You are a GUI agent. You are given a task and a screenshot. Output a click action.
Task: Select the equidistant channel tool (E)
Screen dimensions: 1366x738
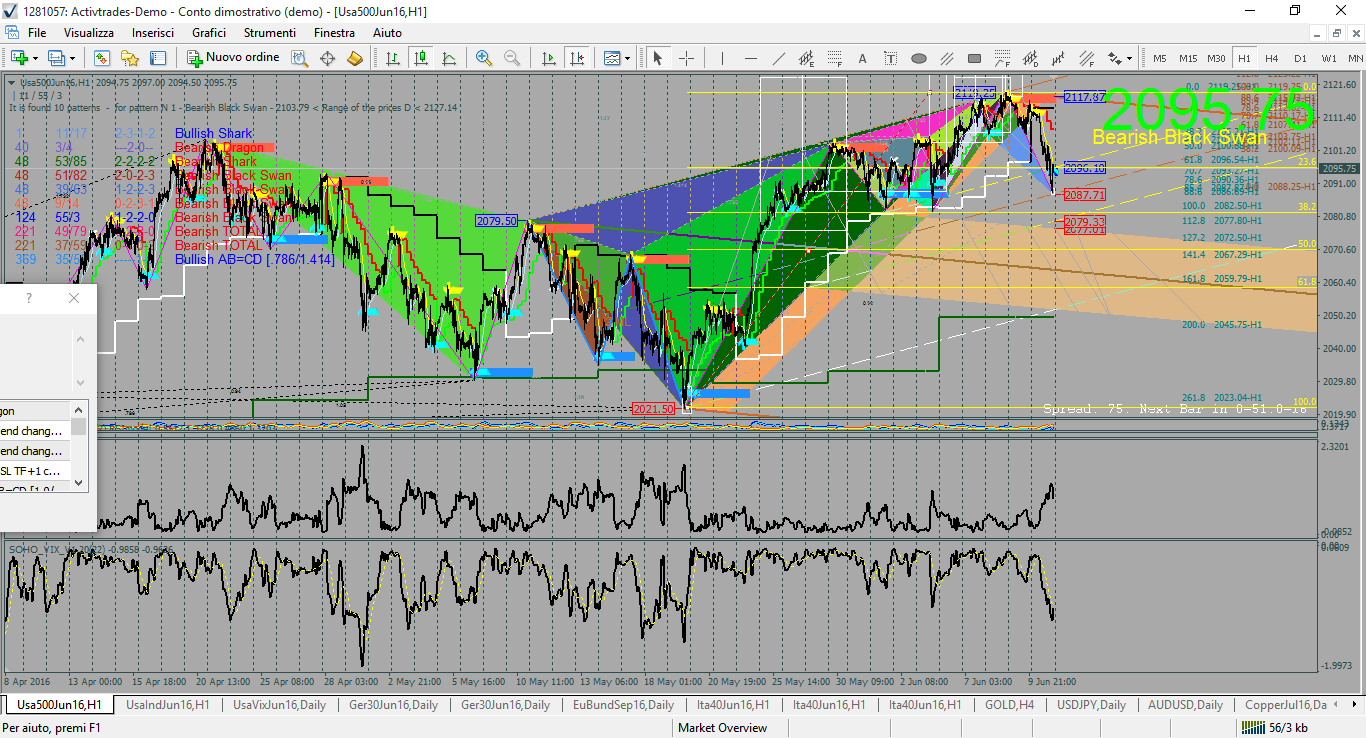[806, 58]
